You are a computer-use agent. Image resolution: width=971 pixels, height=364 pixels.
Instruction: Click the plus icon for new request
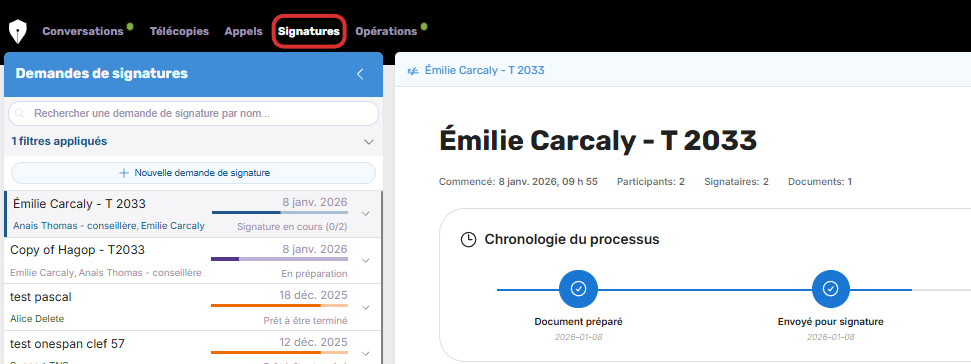tap(124, 173)
